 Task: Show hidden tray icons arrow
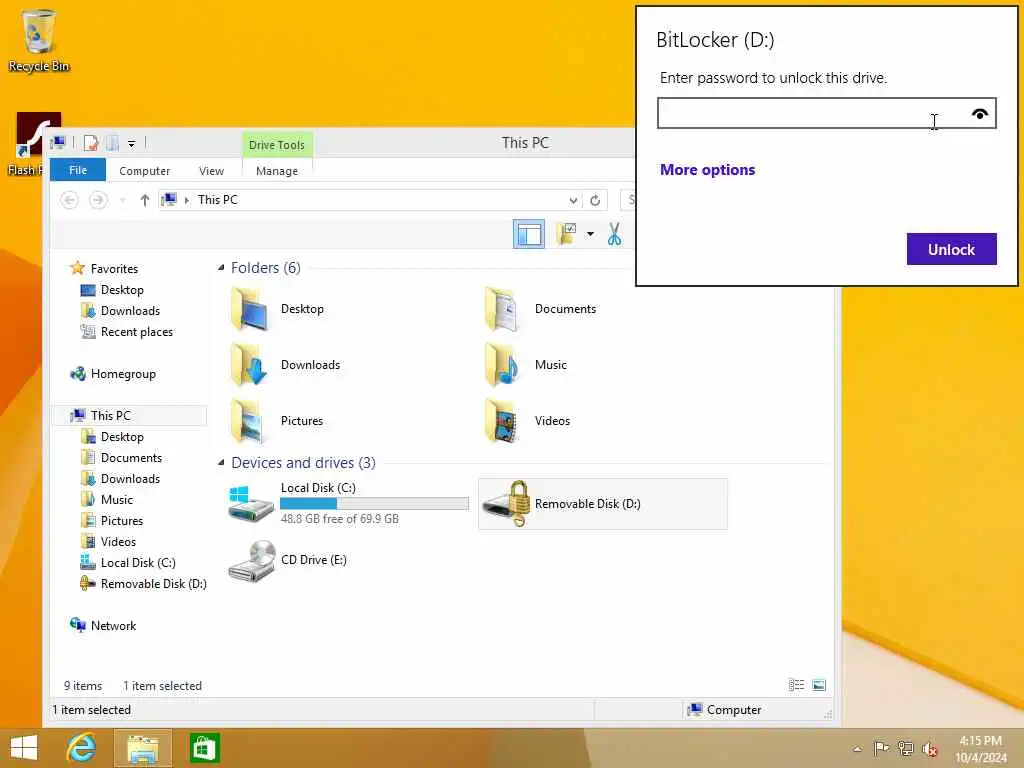click(857, 749)
